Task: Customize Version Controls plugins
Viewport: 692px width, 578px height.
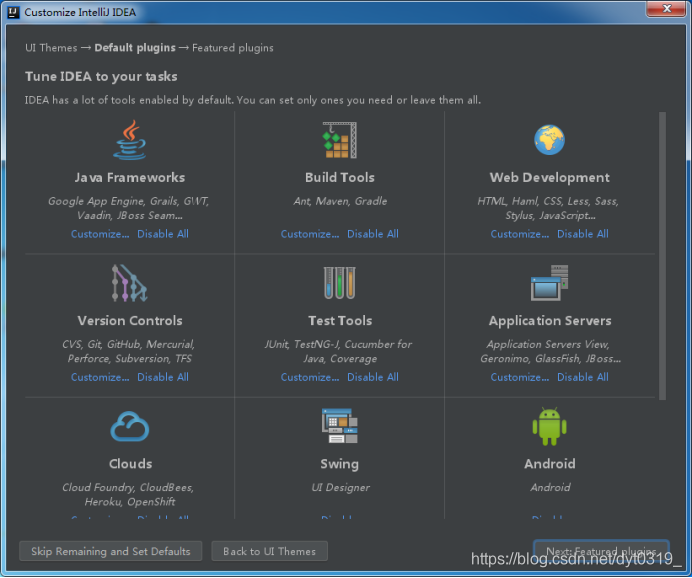Action: point(100,377)
